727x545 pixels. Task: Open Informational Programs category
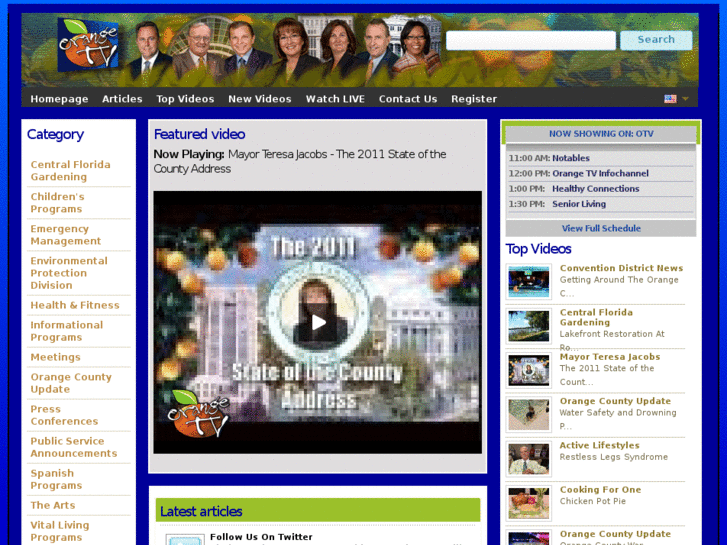pyautogui.click(x=67, y=331)
